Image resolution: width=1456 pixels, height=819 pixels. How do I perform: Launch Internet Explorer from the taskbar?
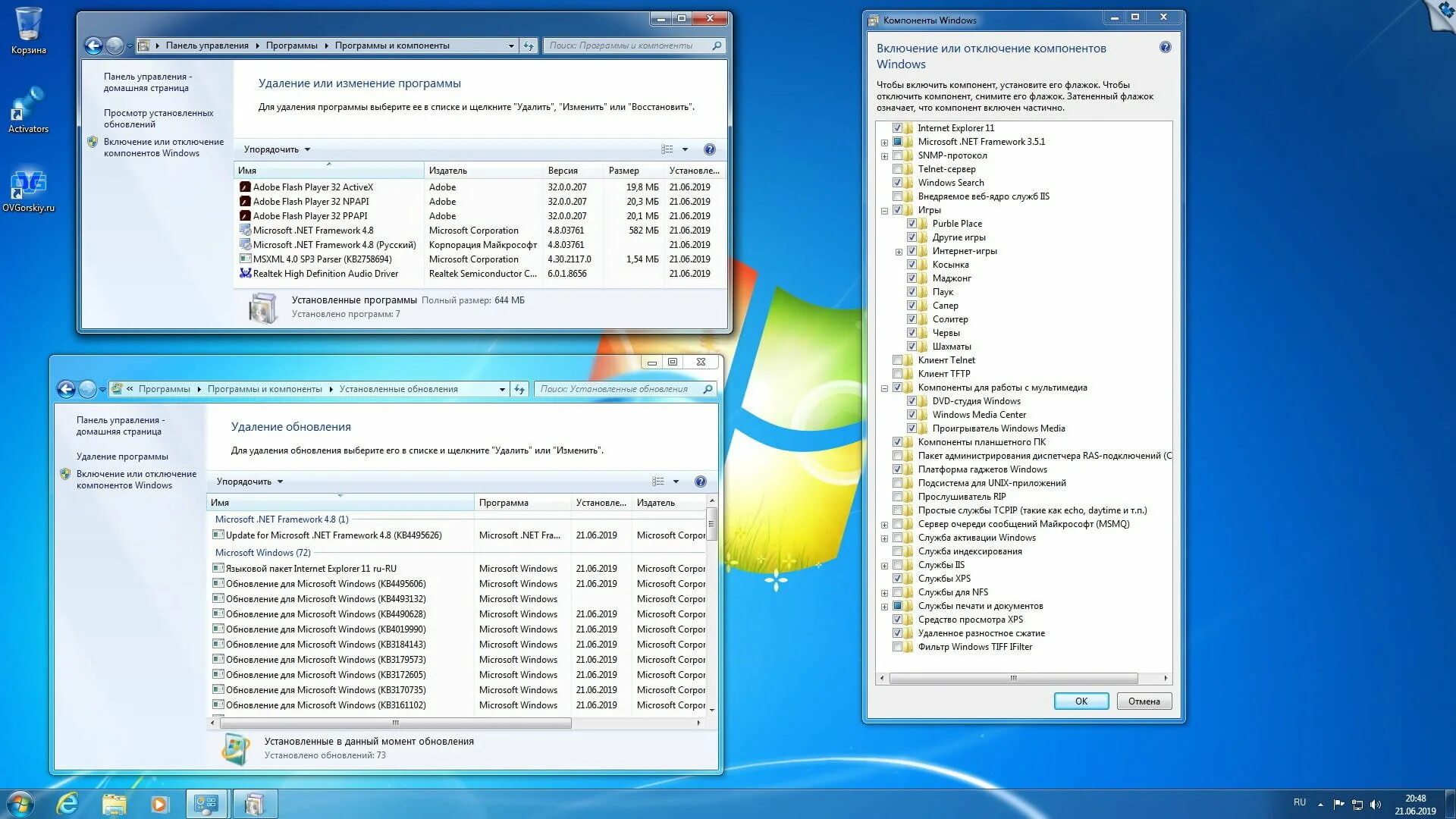[68, 803]
